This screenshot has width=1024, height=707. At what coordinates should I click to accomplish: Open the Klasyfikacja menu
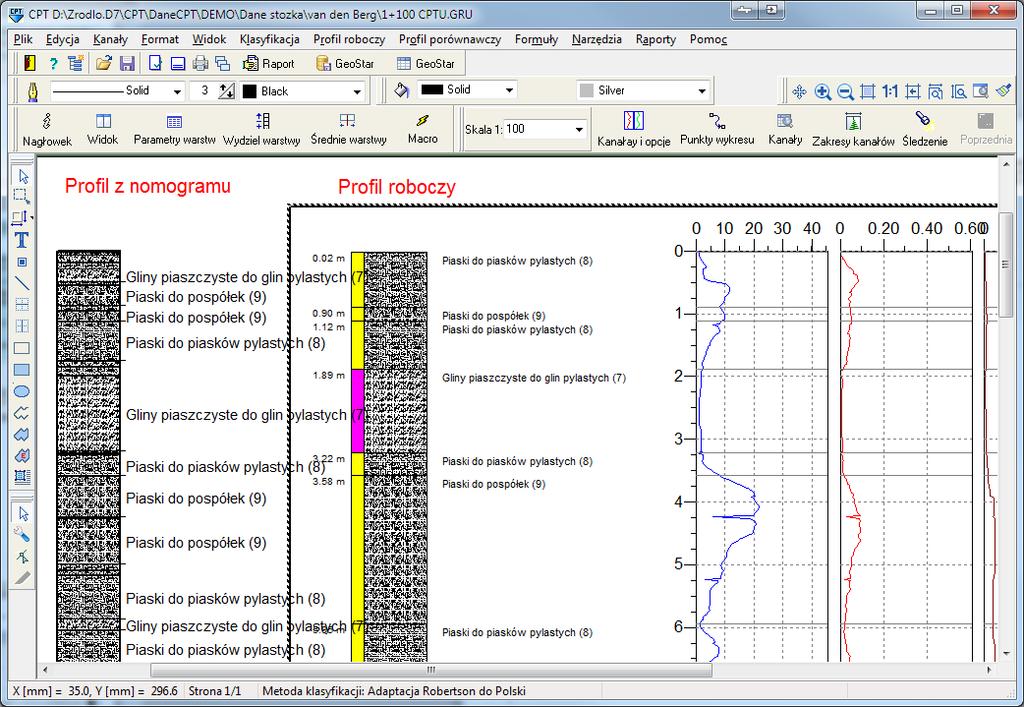tap(270, 39)
